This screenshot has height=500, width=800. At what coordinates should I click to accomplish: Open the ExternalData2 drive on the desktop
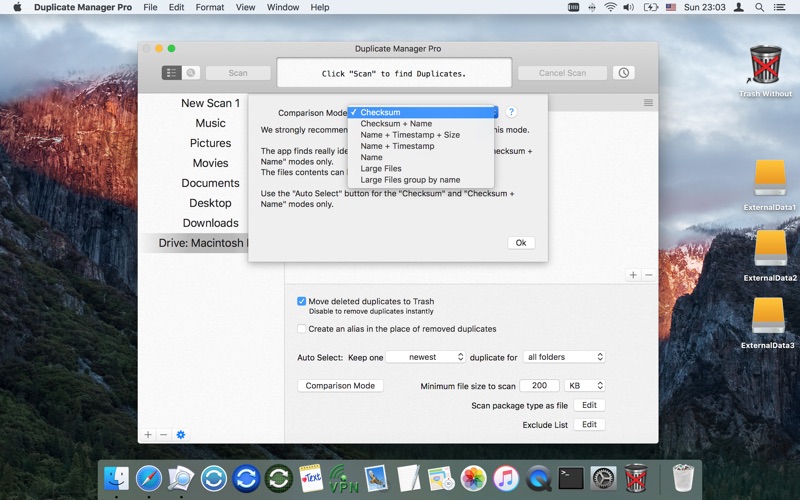tap(770, 249)
